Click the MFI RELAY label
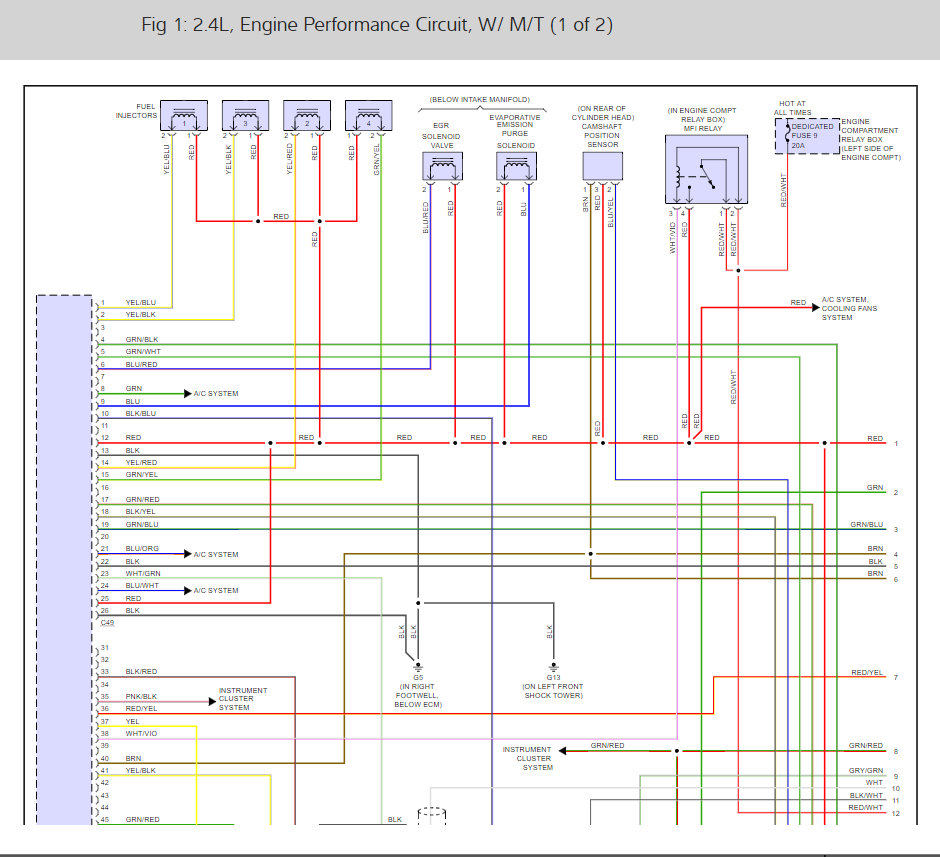This screenshot has height=857, width=940. (x=703, y=128)
